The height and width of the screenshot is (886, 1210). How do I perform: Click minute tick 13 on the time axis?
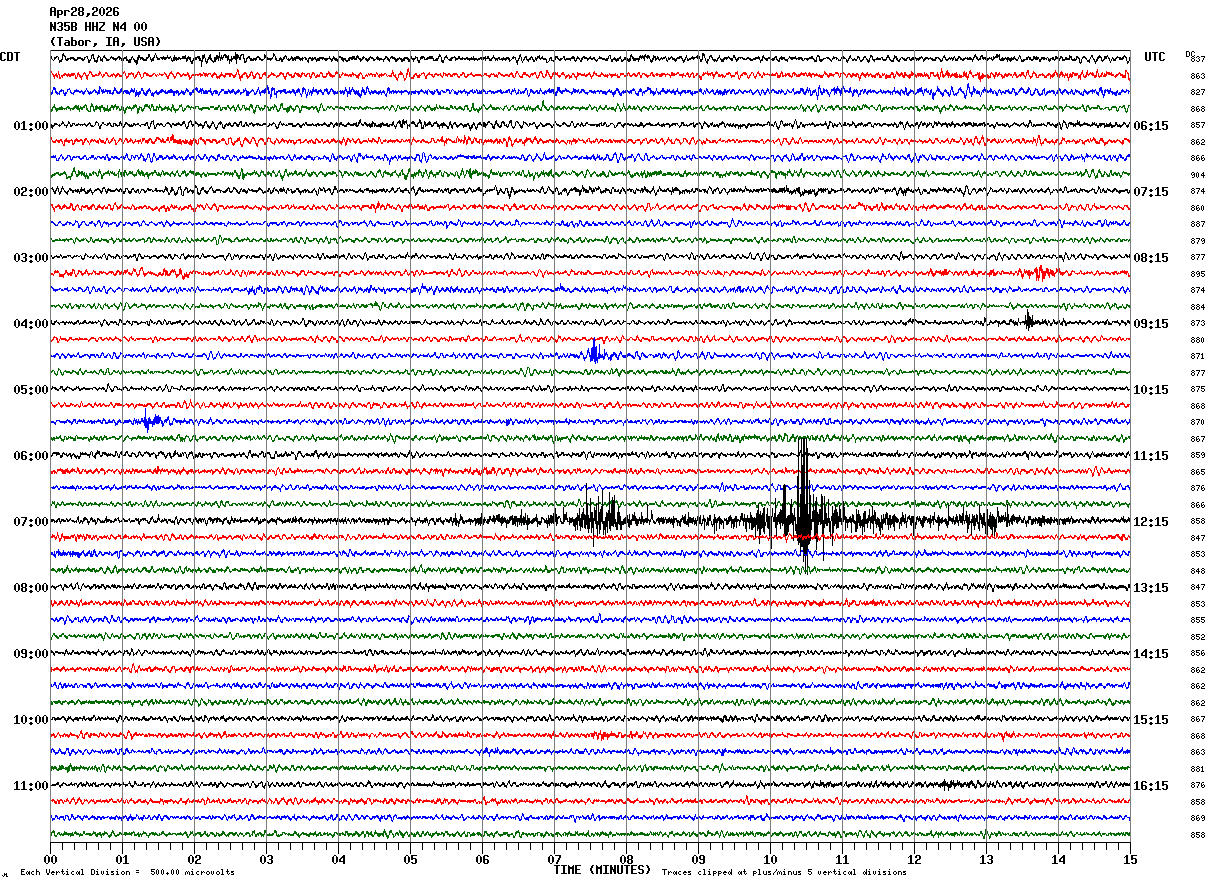(987, 859)
